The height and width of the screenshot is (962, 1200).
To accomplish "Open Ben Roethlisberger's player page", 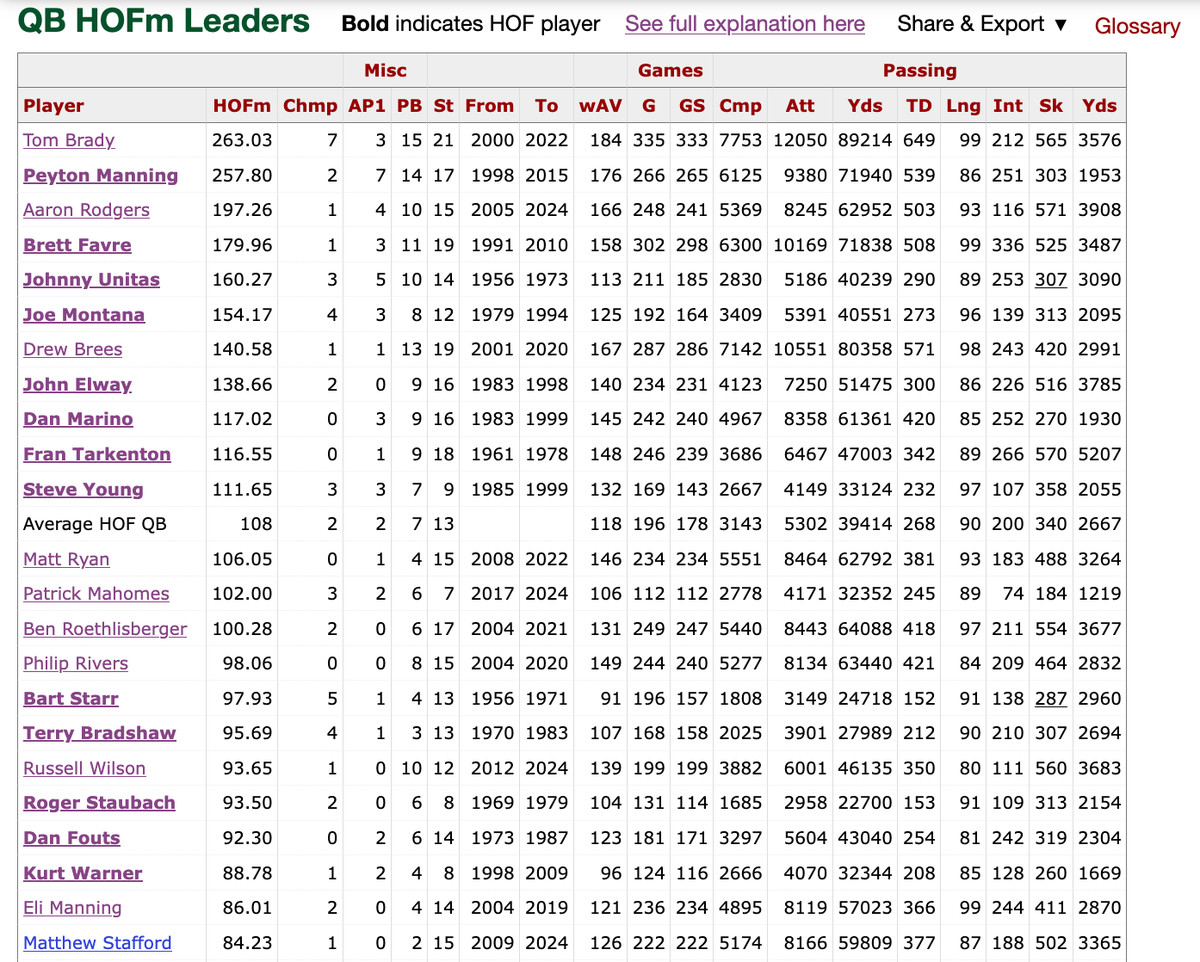I will coord(105,629).
